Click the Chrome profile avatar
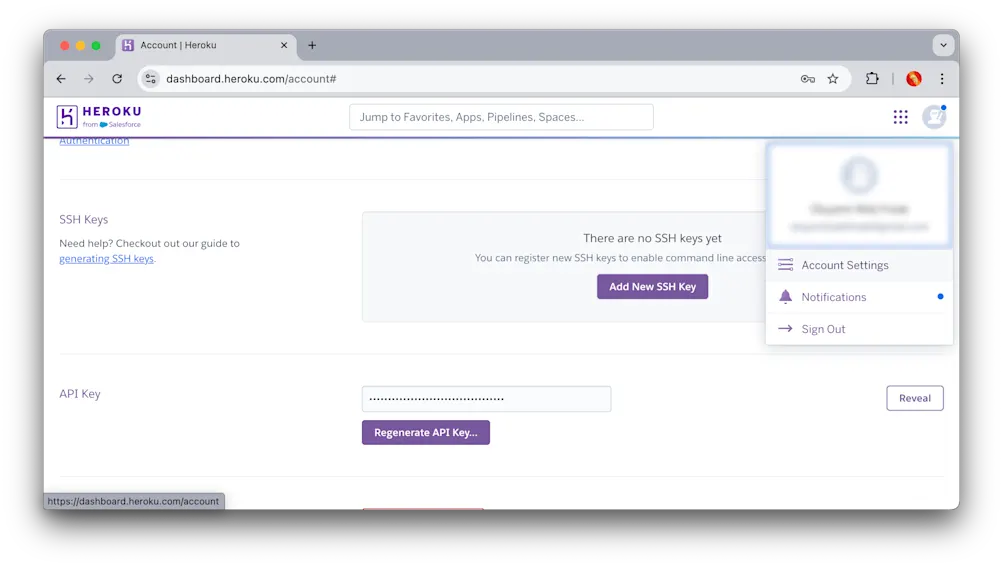The height and width of the screenshot is (567, 1003). click(913, 79)
